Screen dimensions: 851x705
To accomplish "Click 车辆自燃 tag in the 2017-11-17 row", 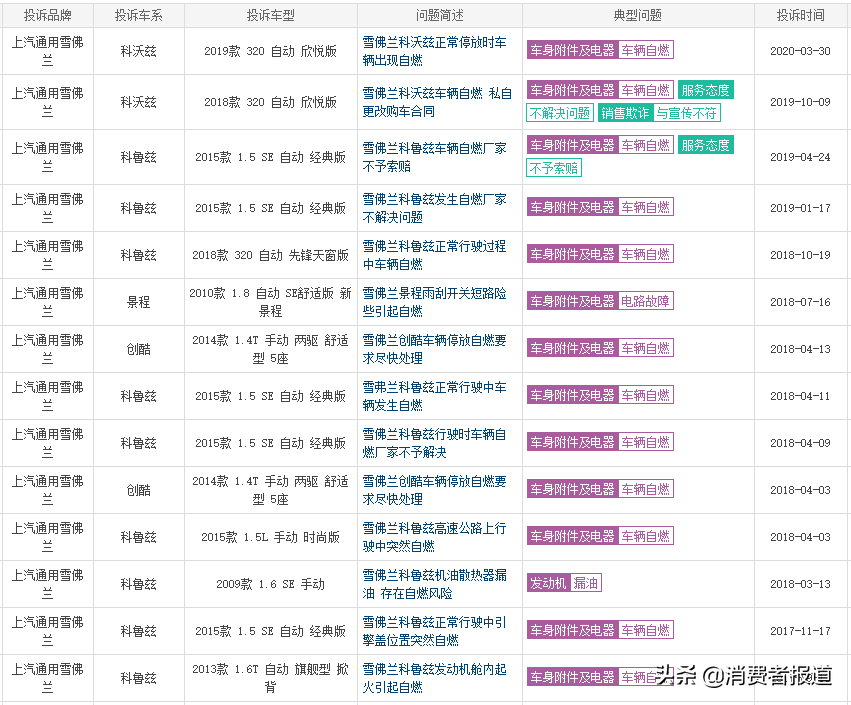I will tap(646, 630).
